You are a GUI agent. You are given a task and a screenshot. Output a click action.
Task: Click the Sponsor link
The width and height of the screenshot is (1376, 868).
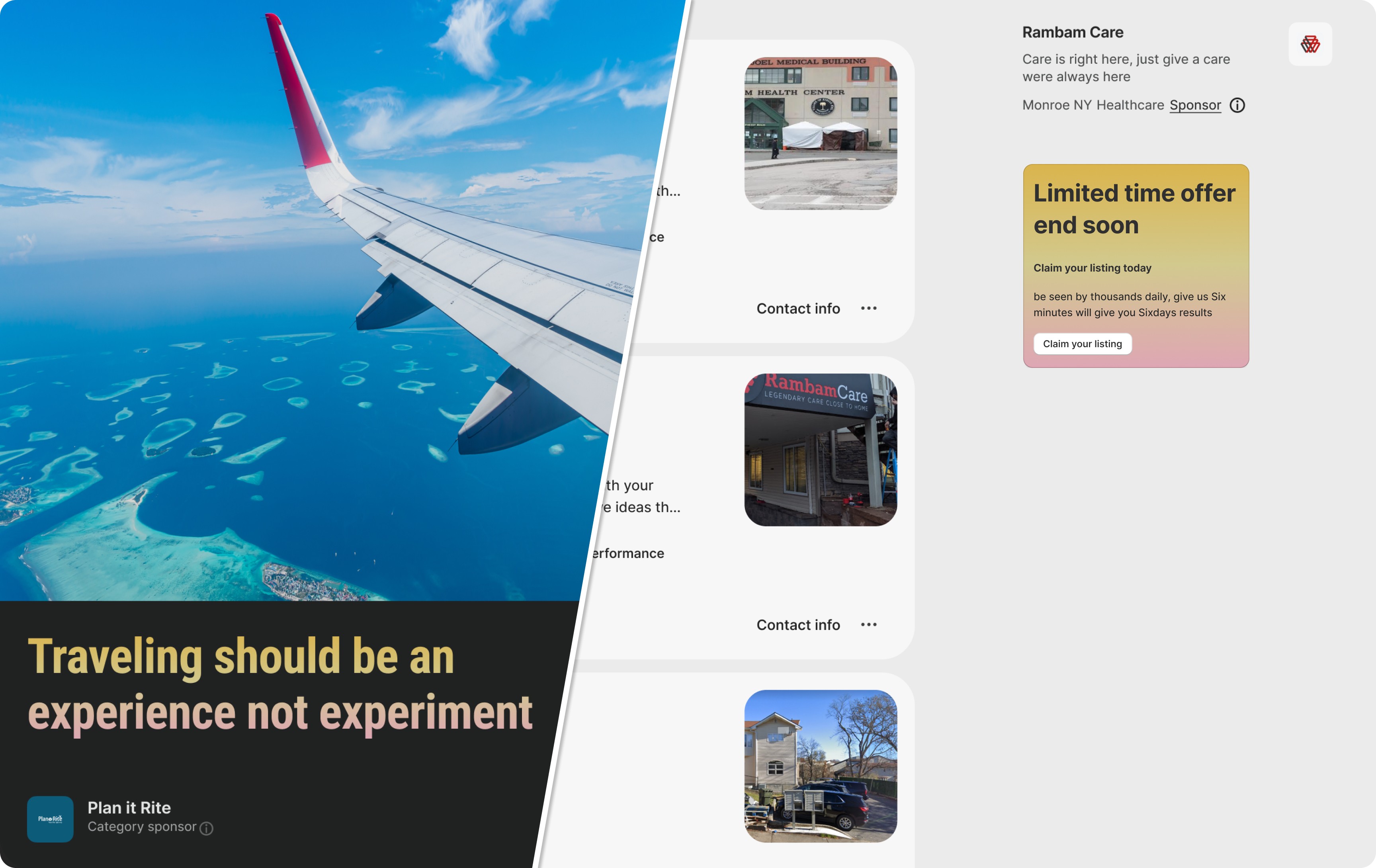click(x=1195, y=105)
